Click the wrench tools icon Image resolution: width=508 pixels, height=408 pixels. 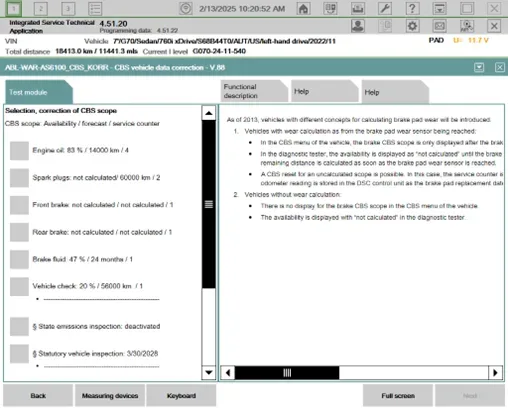pos(385,9)
